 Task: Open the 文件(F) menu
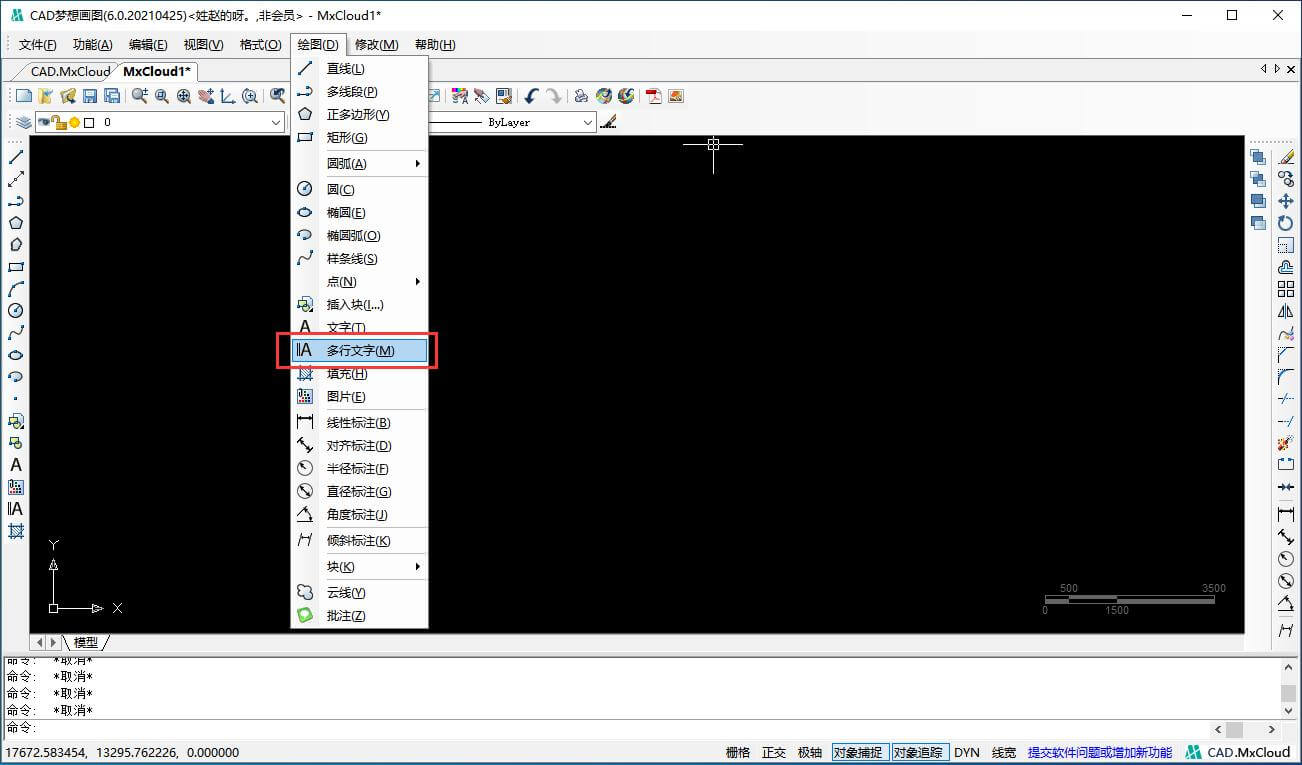pyautogui.click(x=38, y=44)
